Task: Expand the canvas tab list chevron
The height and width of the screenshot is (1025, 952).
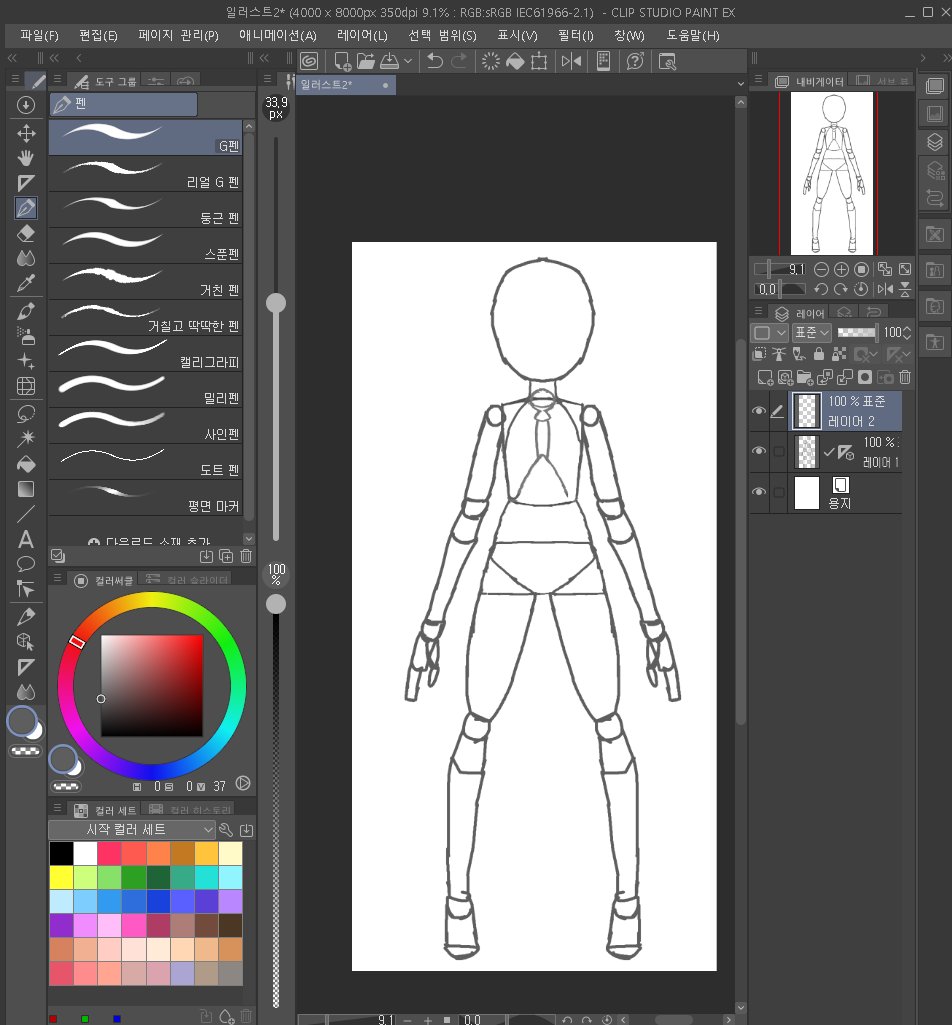Action: pos(741,84)
